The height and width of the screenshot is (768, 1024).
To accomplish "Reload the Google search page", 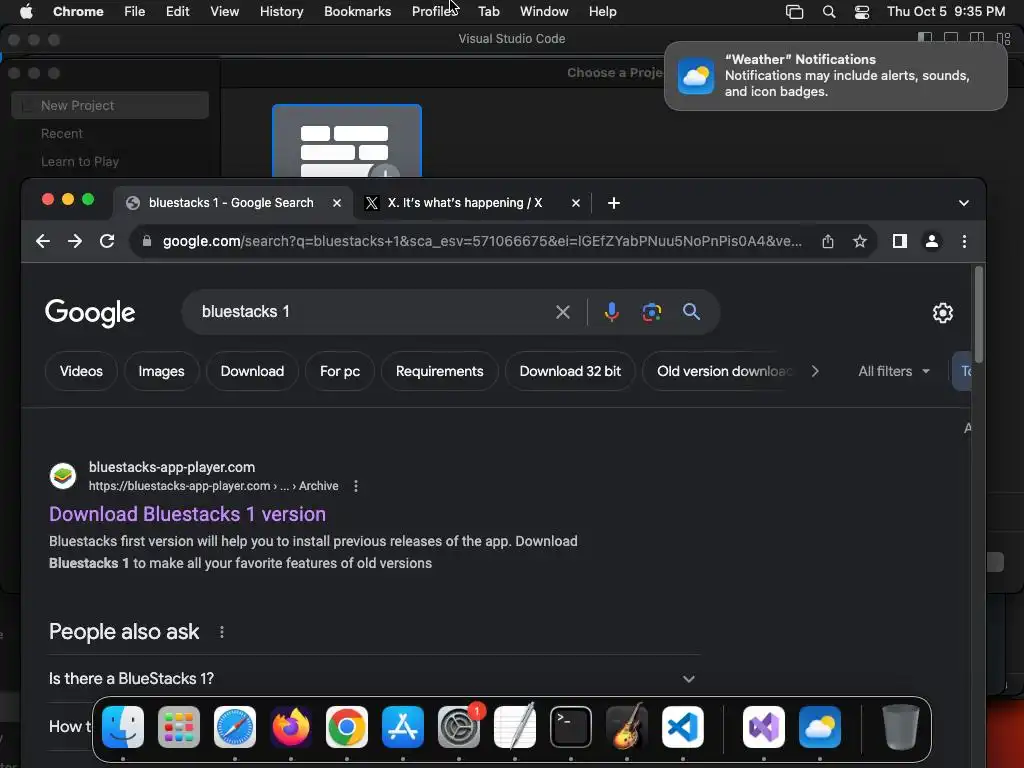I will (x=107, y=241).
